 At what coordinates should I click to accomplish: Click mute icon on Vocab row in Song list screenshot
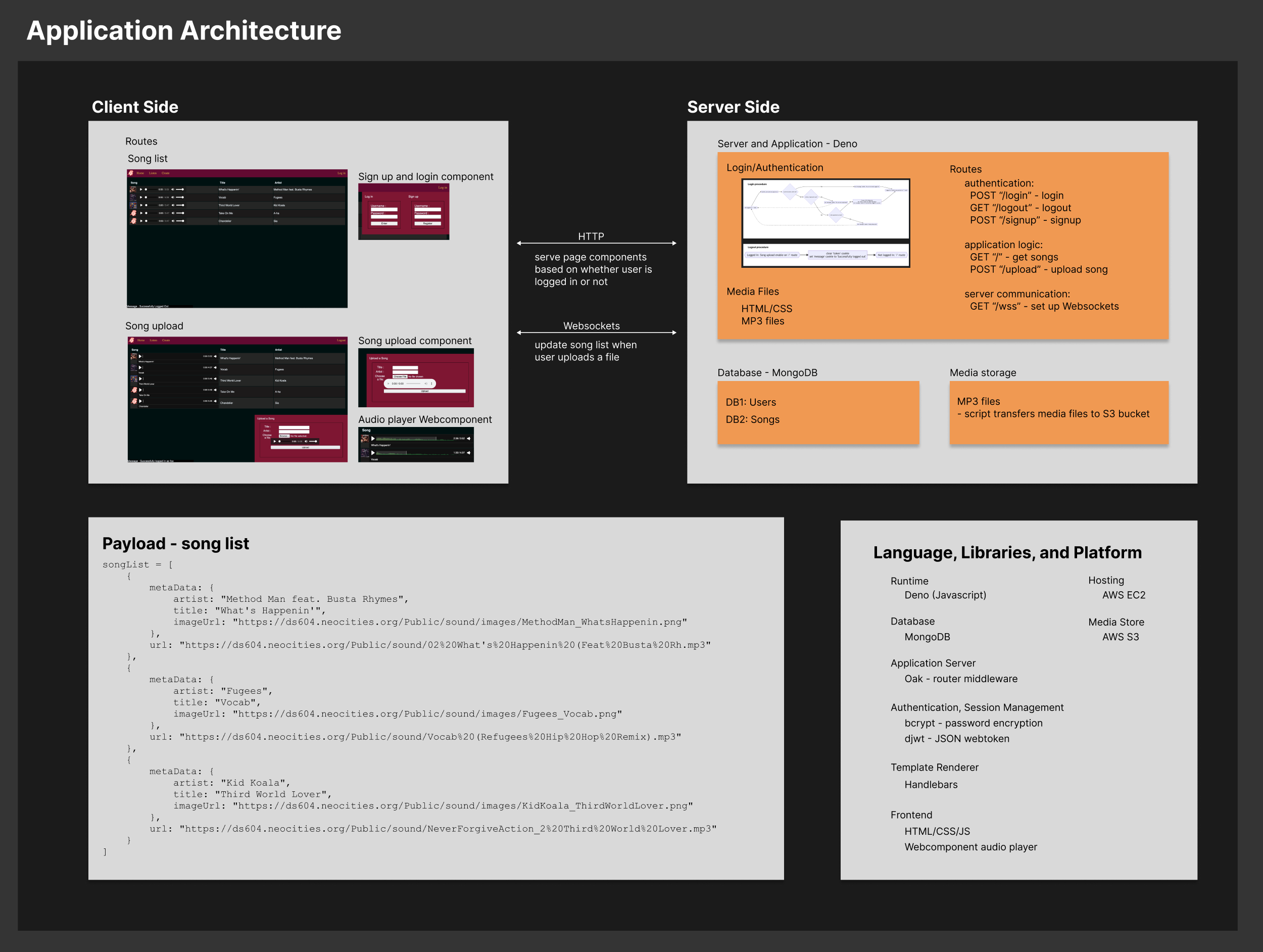tap(172, 198)
